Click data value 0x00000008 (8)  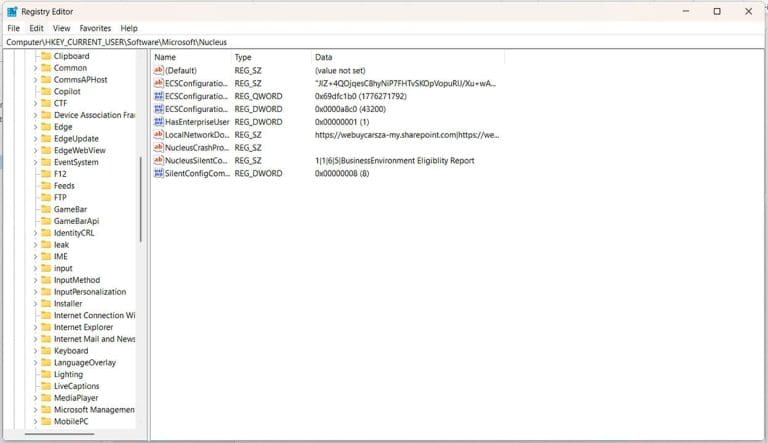coord(342,173)
